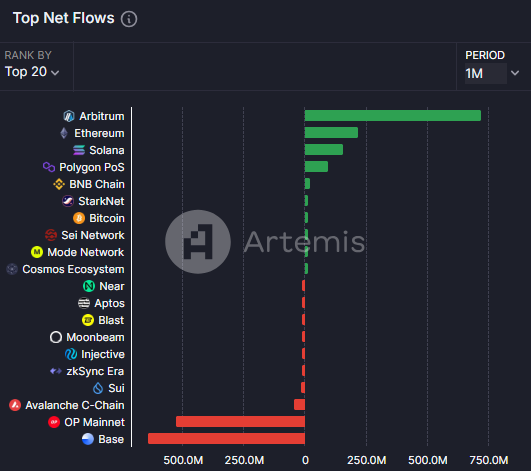Click the zkSync Era label text
The image size is (531, 471).
(x=95, y=371)
